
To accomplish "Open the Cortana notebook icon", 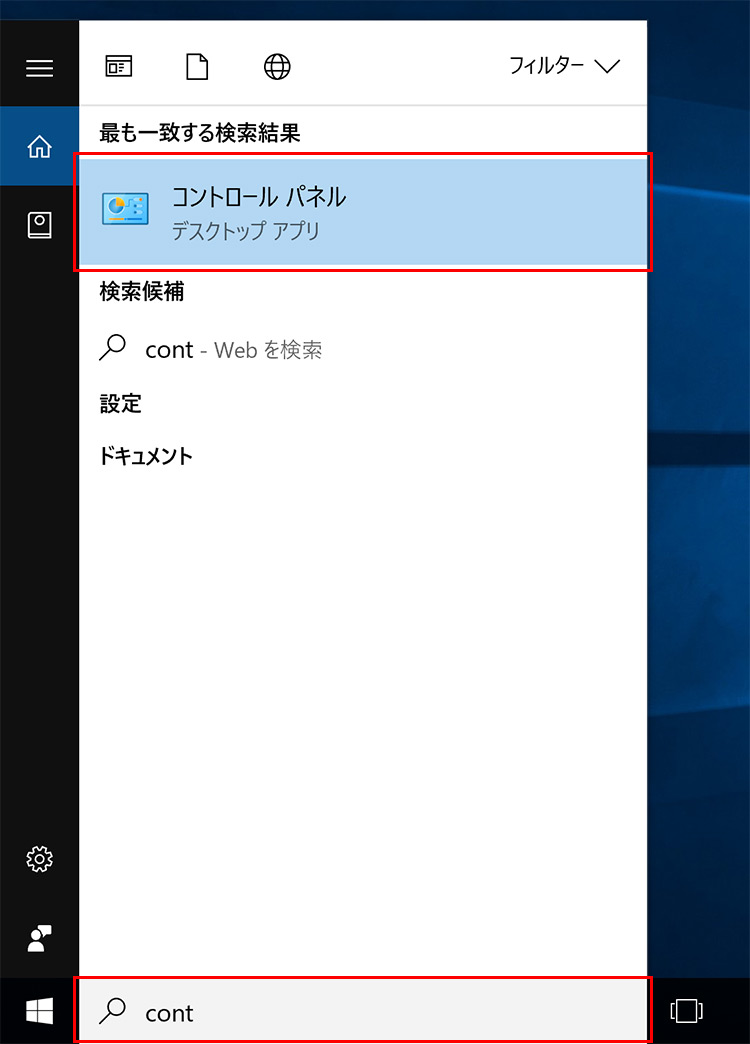I will click(x=39, y=225).
